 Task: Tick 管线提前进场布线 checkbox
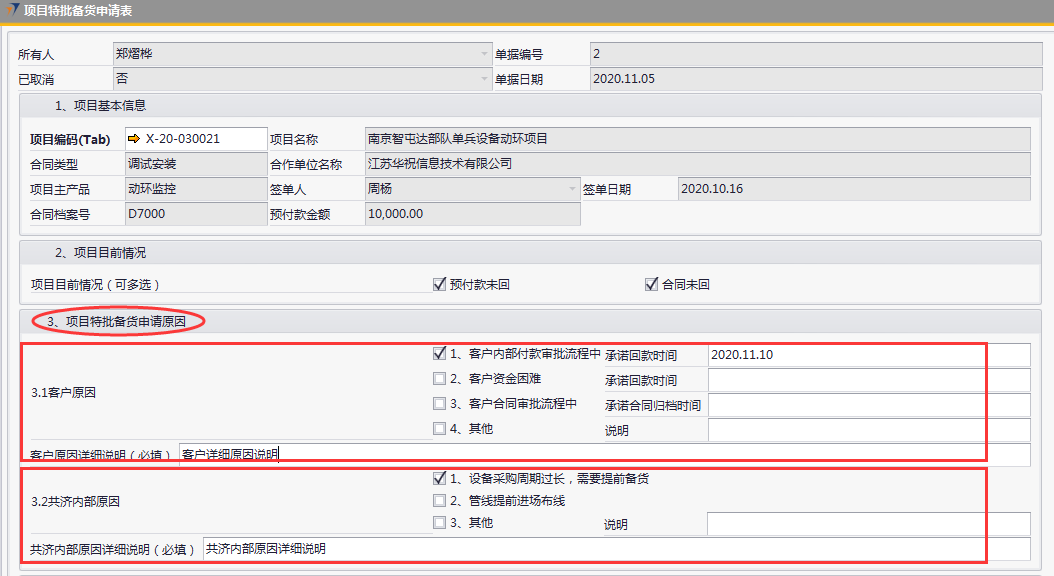(x=439, y=500)
